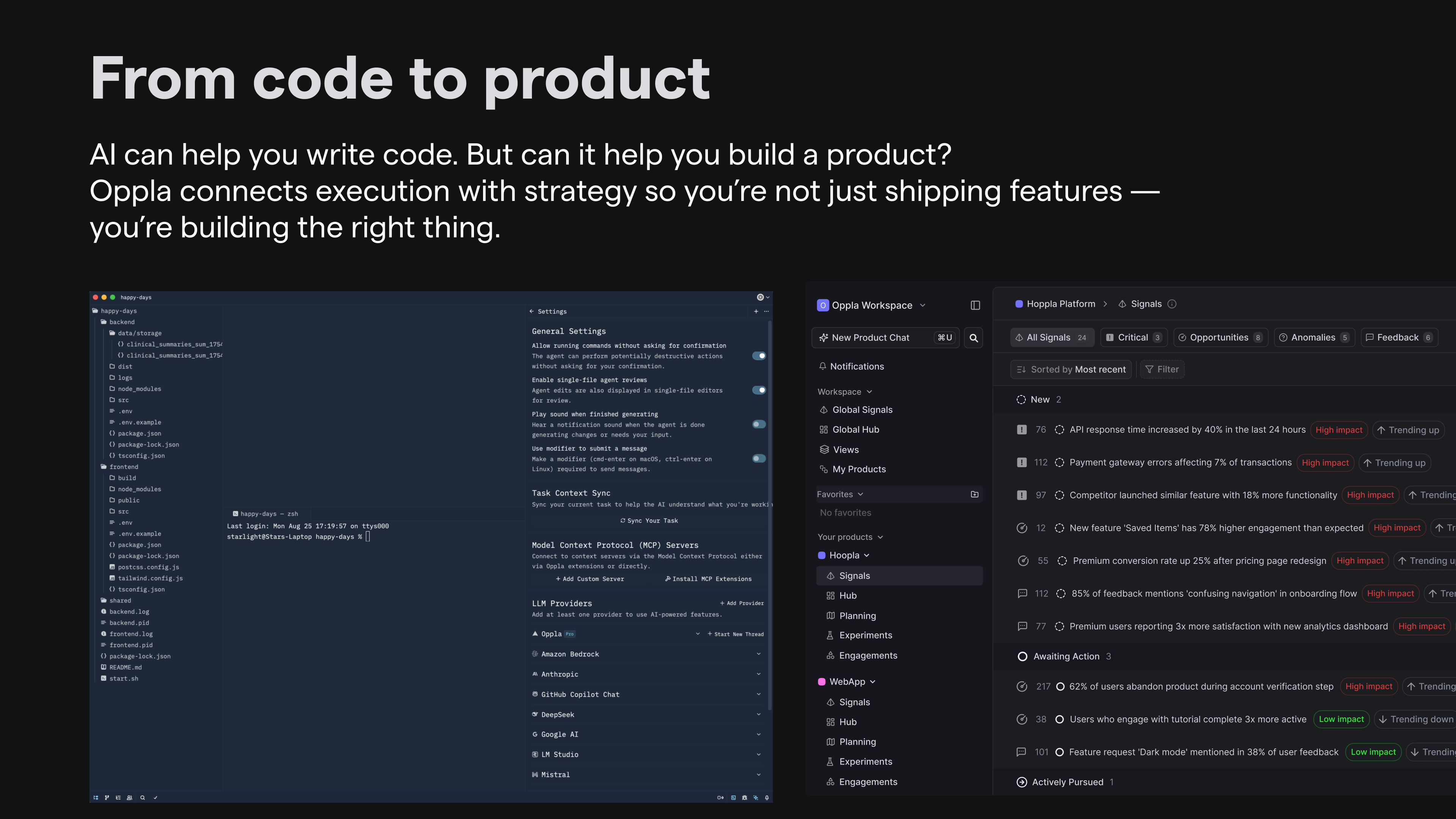Open Engagements under WebApp
The width and height of the screenshot is (1456, 819).
point(861,782)
